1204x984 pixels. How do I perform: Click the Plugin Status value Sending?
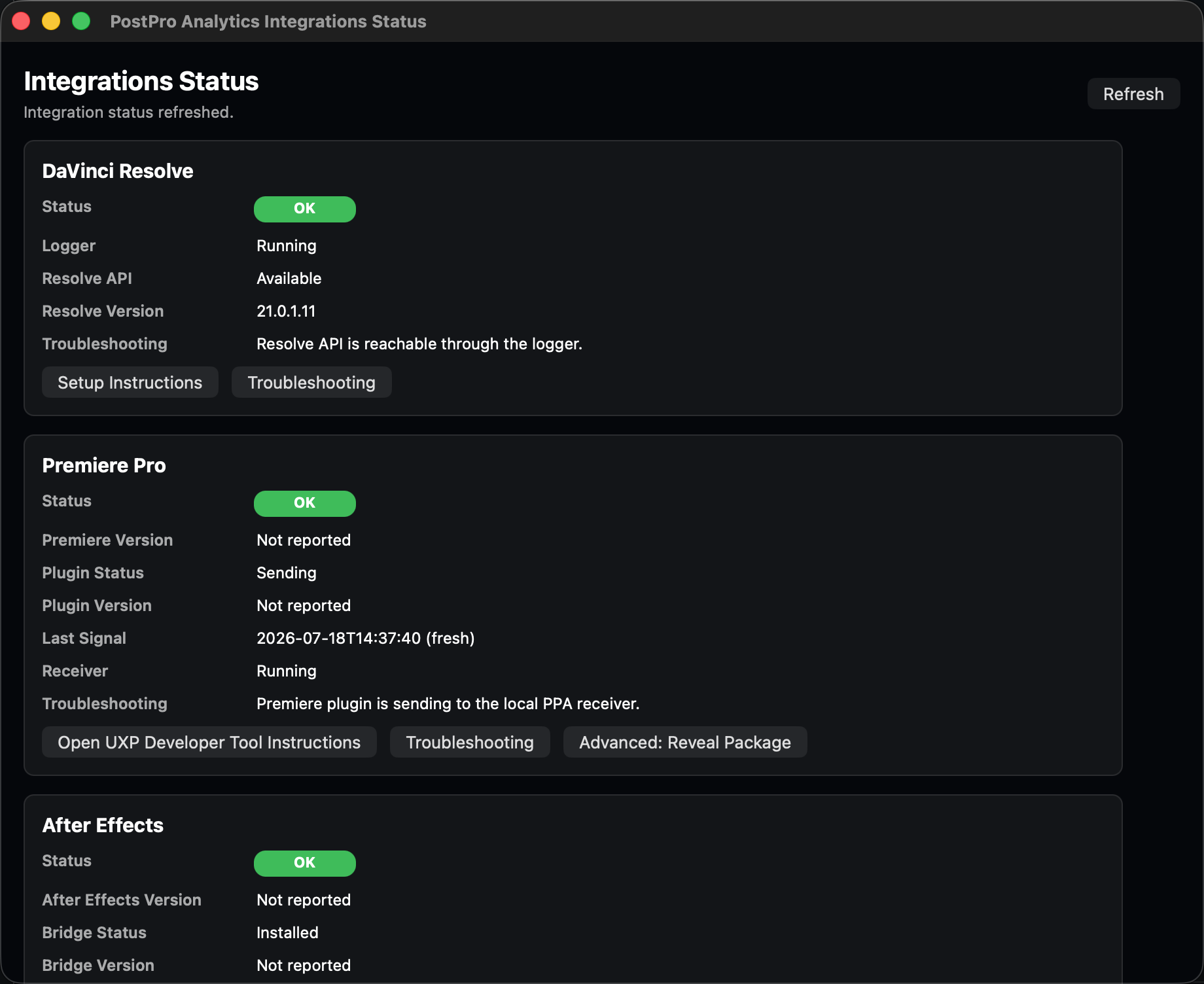click(x=287, y=573)
